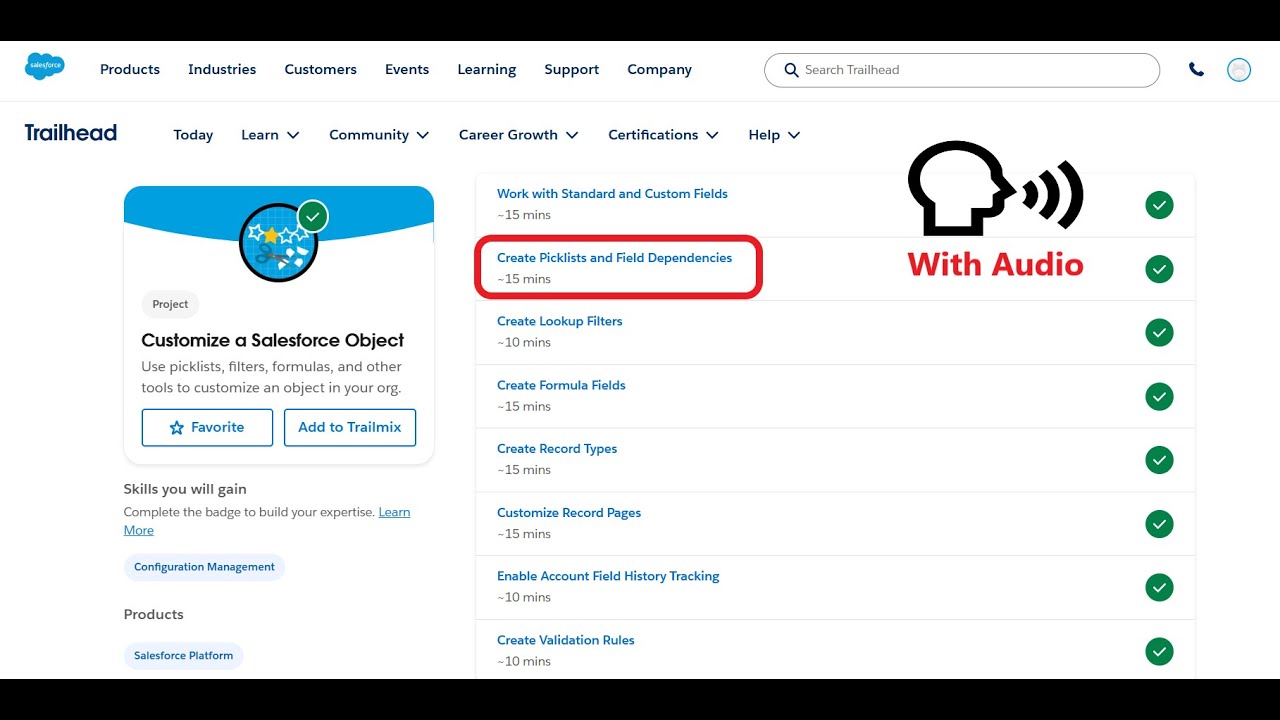Expand the Community dropdown menu
Screen dimensions: 1280x720
(379, 135)
